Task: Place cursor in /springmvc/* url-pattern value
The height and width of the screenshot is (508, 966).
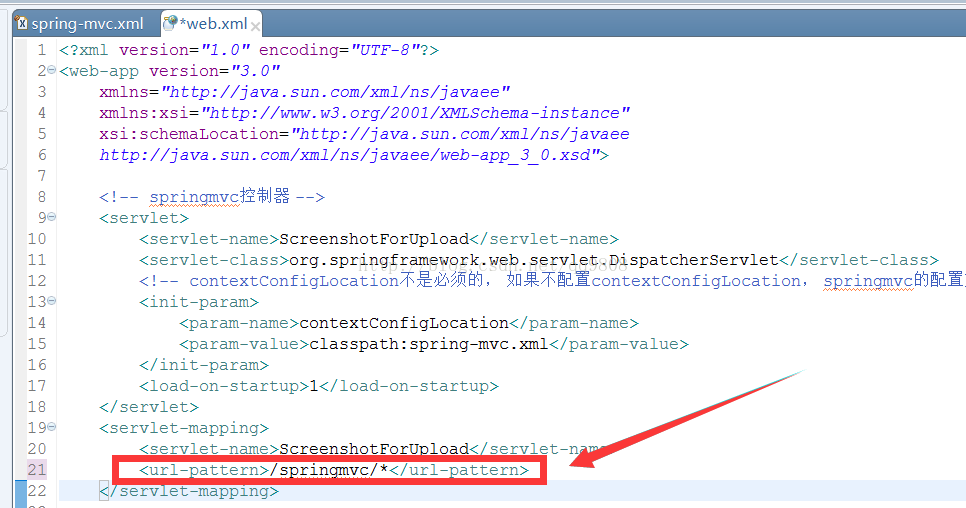Action: [328, 470]
